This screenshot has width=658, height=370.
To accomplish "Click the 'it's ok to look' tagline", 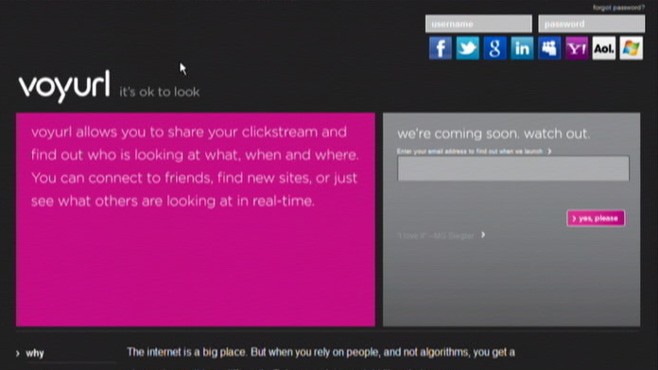I will click(159, 92).
